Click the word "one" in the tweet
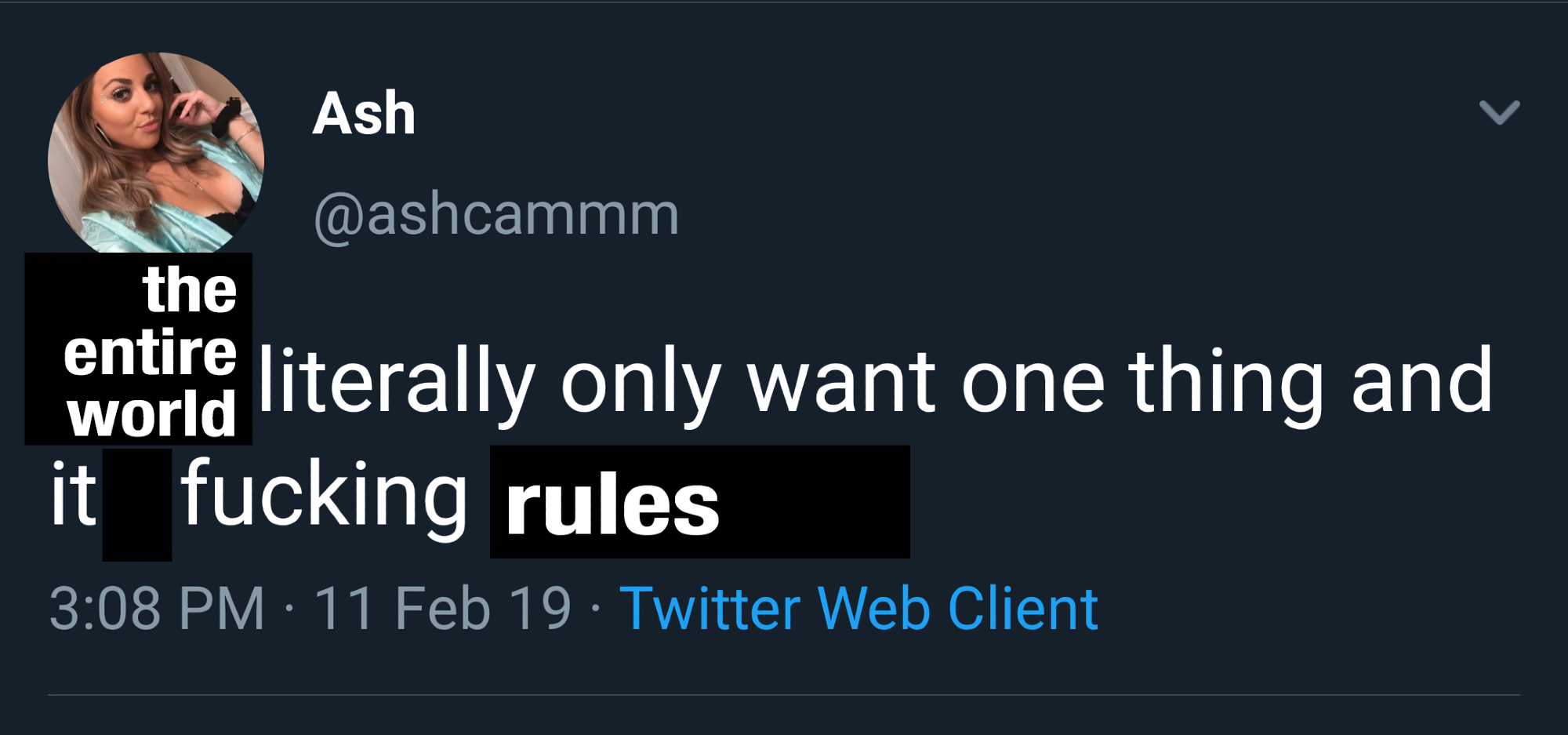This screenshot has width=1568, height=735. click(1033, 382)
